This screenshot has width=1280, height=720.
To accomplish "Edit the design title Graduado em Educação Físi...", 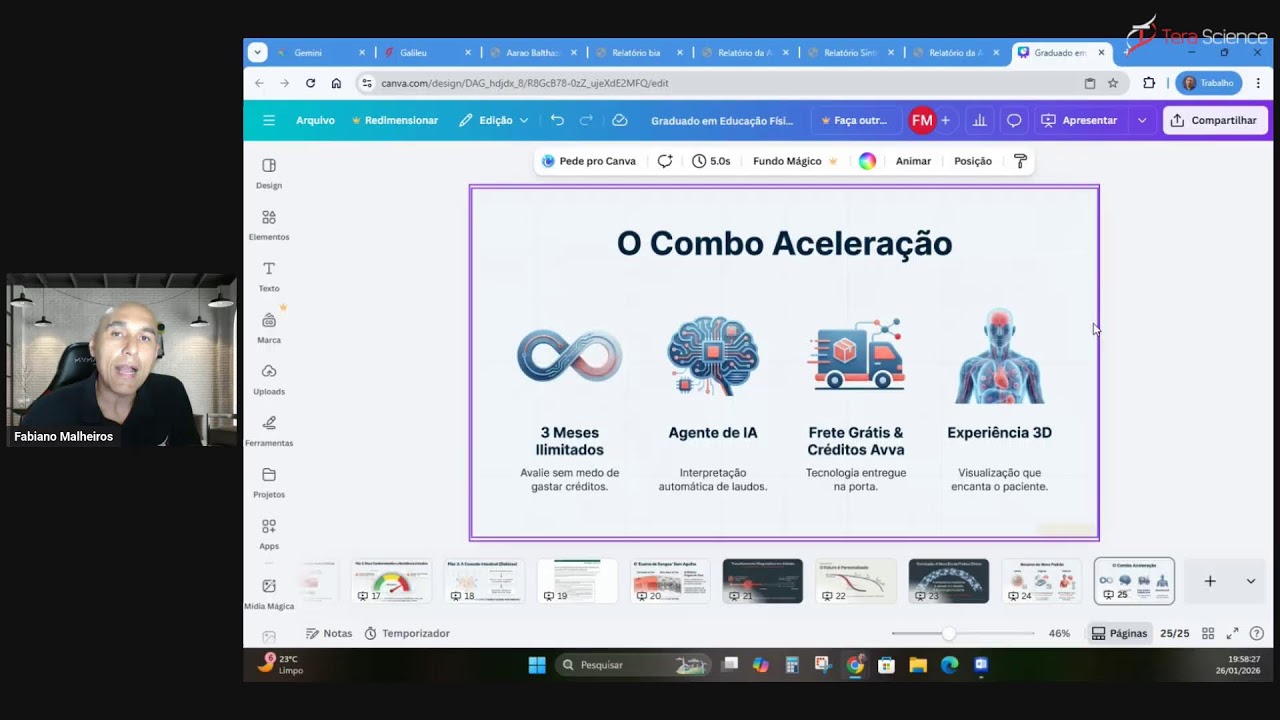I will 722,121.
